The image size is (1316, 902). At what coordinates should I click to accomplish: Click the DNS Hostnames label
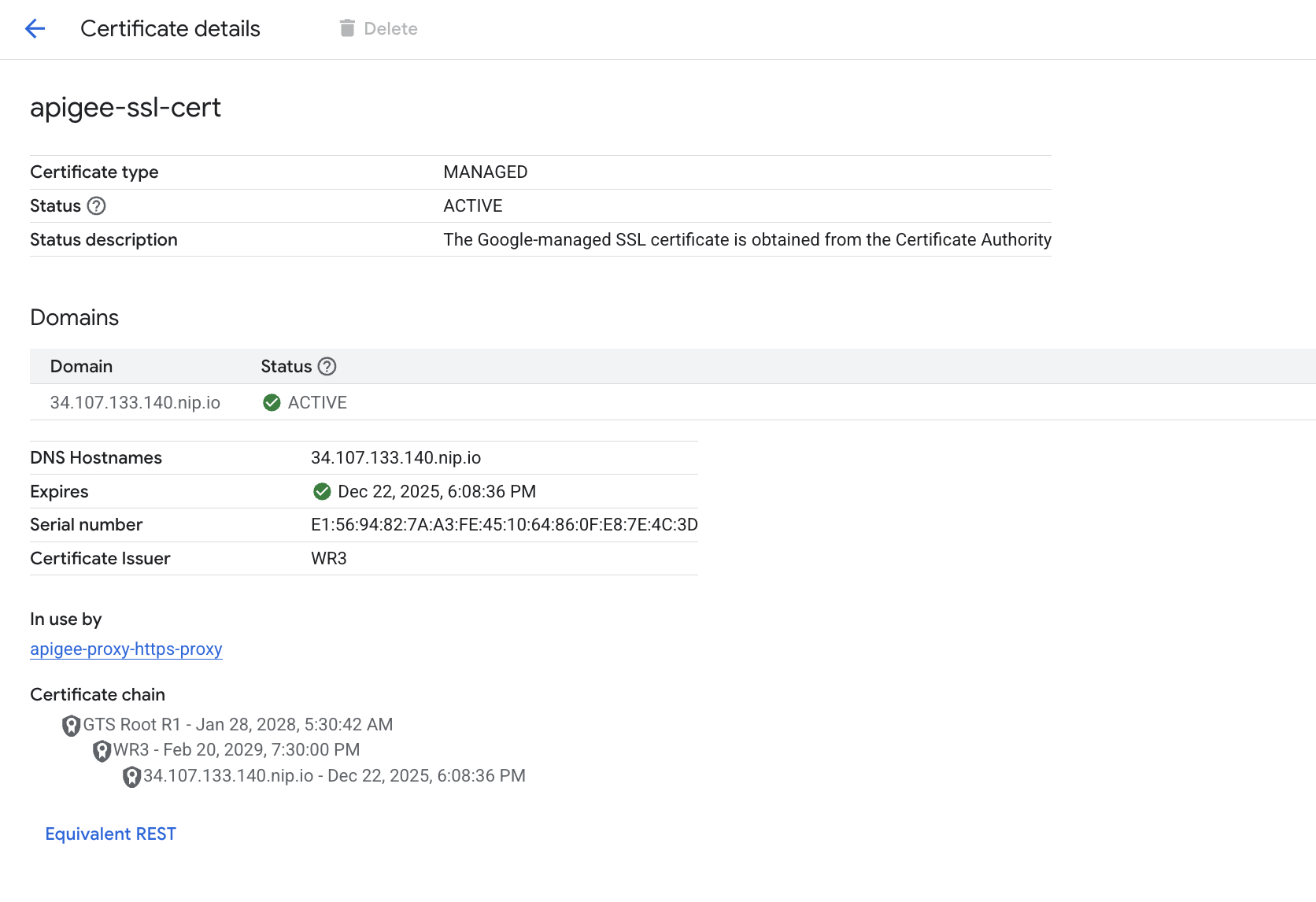(x=96, y=458)
